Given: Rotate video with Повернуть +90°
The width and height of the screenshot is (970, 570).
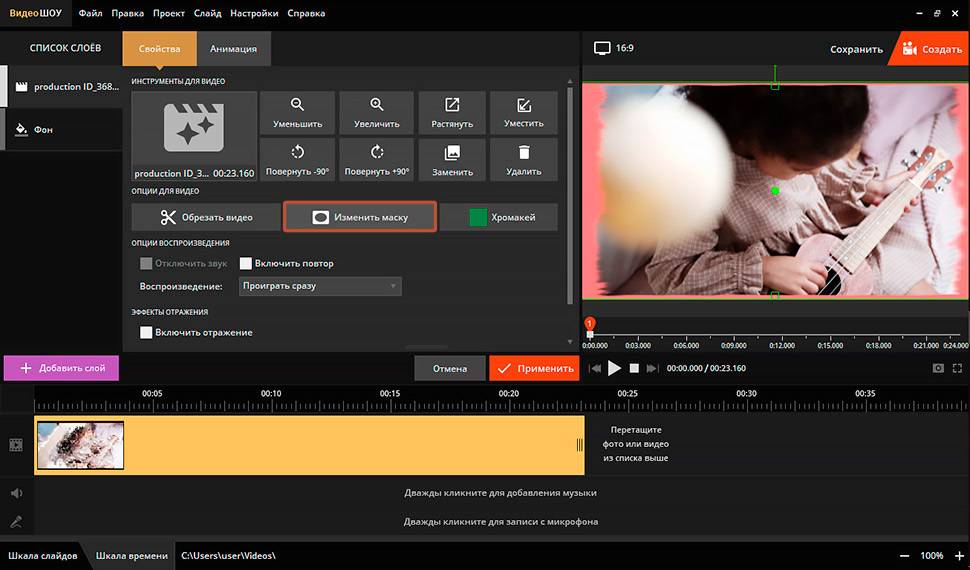Looking at the screenshot, I should (376, 160).
